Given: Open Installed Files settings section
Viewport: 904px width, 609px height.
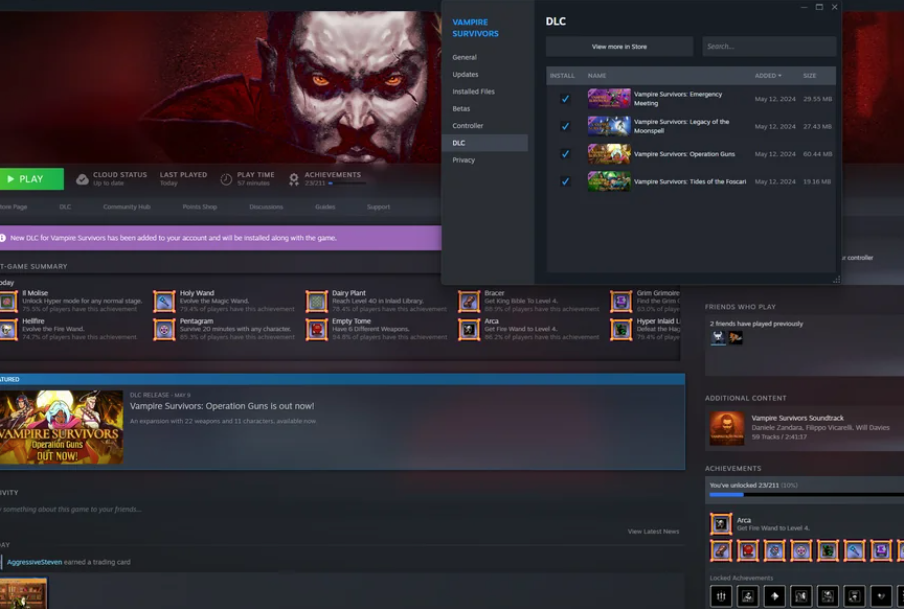Looking at the screenshot, I should coord(473,91).
